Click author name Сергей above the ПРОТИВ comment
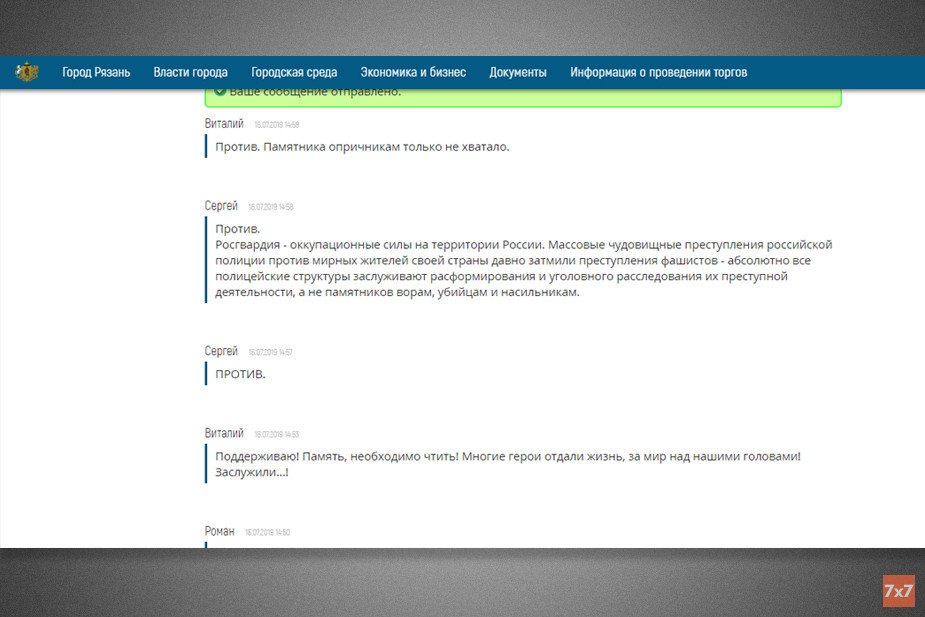This screenshot has height=617, width=925. click(x=221, y=352)
